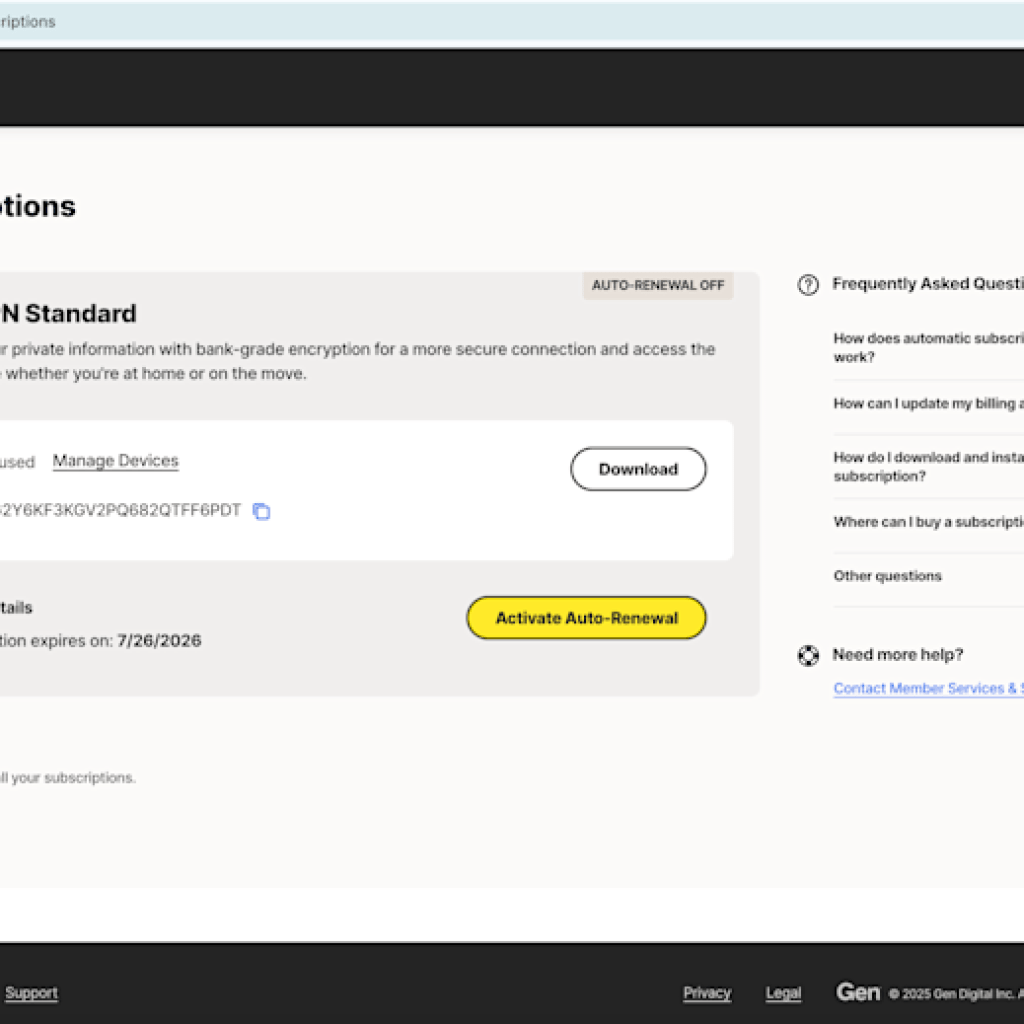Select the product key text field
The width and height of the screenshot is (1024, 1024).
point(120,509)
